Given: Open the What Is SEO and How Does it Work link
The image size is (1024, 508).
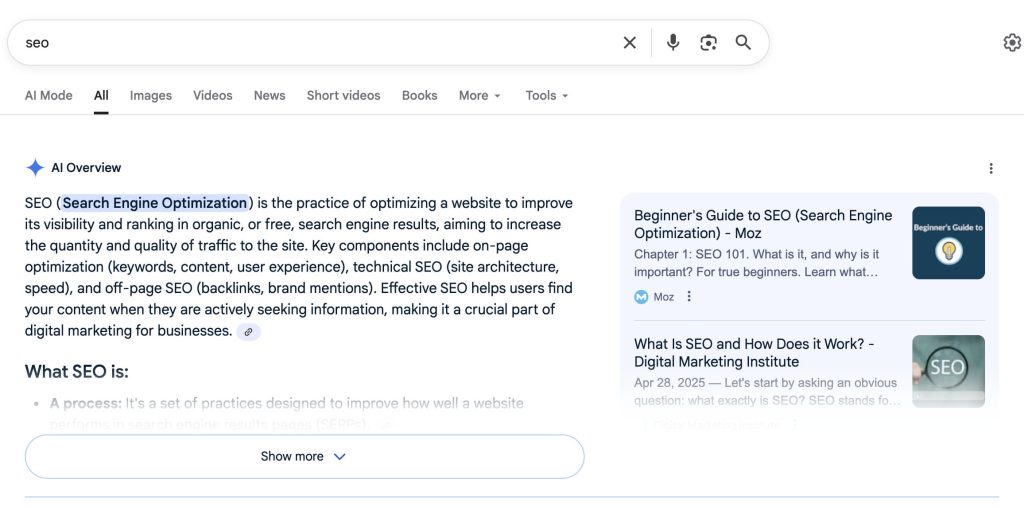Looking at the screenshot, I should (x=754, y=352).
